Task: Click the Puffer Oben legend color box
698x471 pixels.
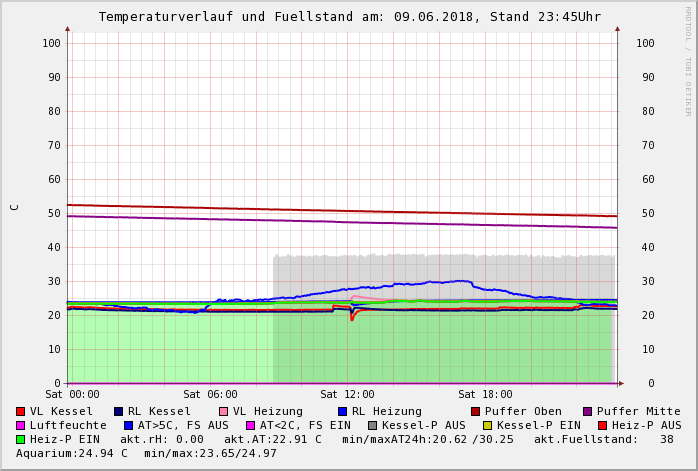Action: tap(475, 411)
